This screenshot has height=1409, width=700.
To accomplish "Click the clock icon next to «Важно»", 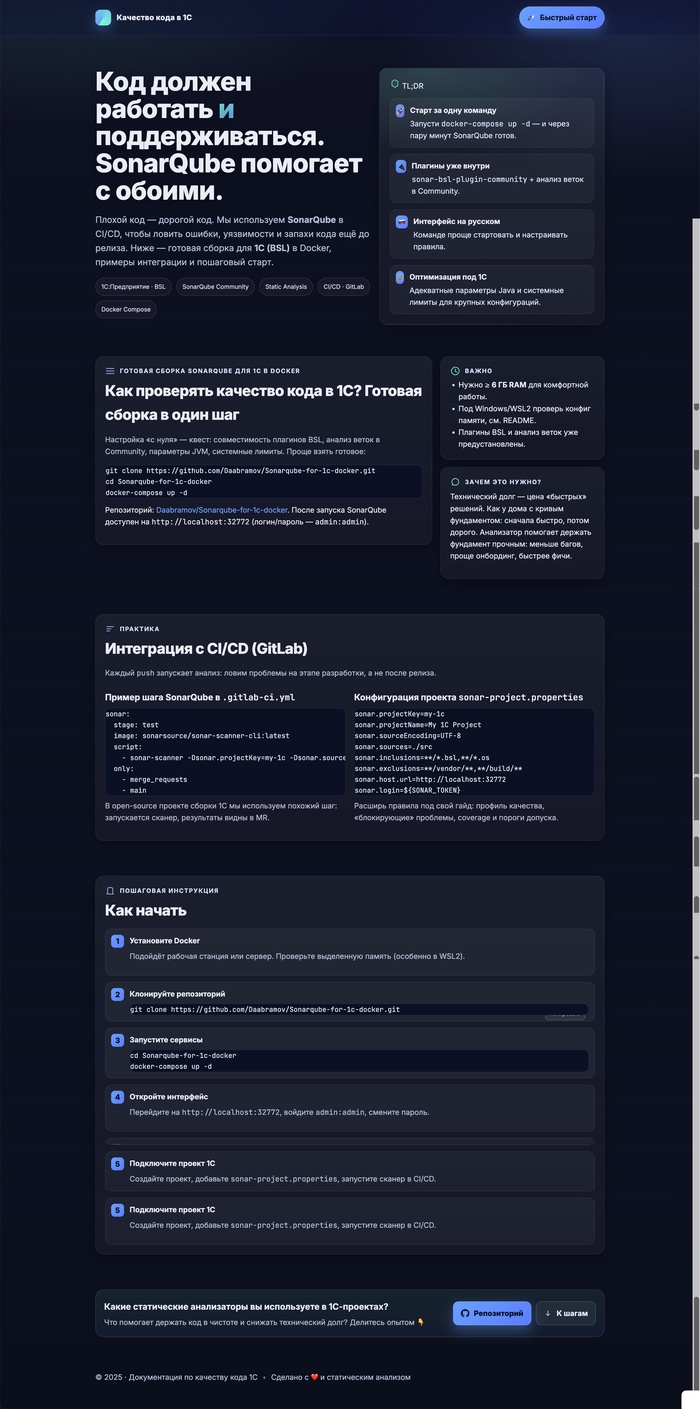I will click(x=456, y=371).
